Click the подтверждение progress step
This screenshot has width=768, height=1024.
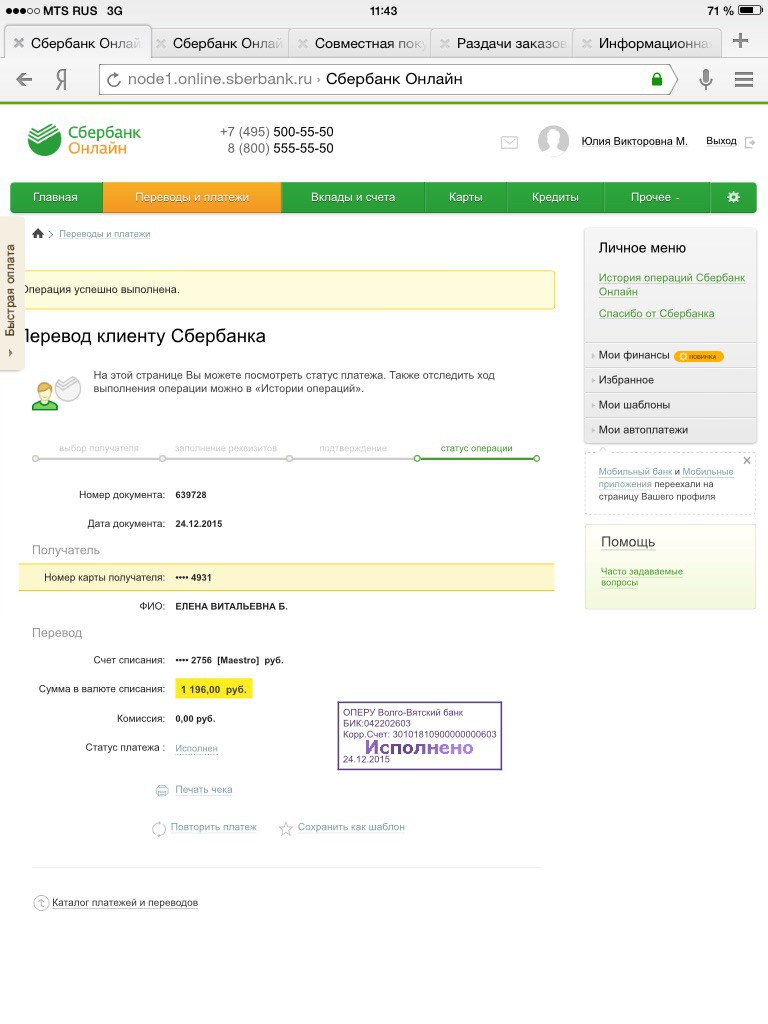tap(353, 448)
